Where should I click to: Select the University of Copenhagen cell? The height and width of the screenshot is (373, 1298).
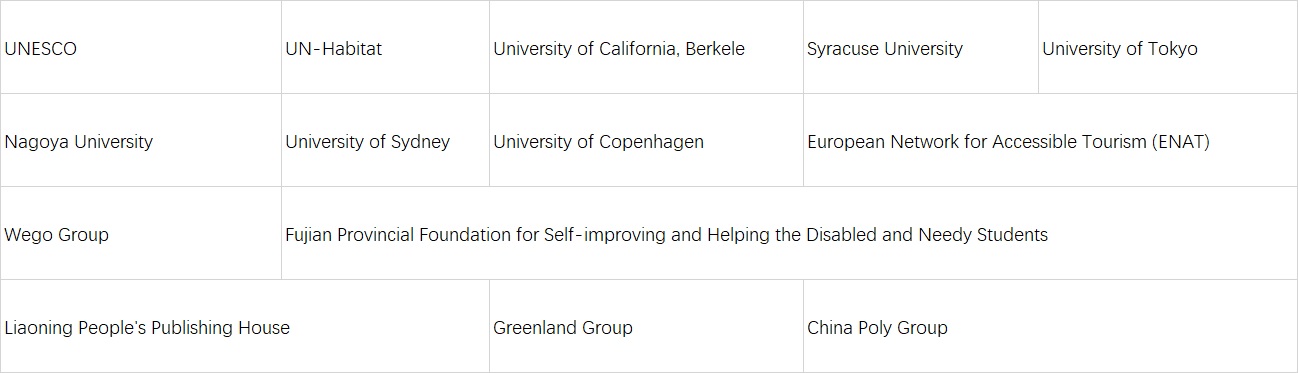coord(646,141)
